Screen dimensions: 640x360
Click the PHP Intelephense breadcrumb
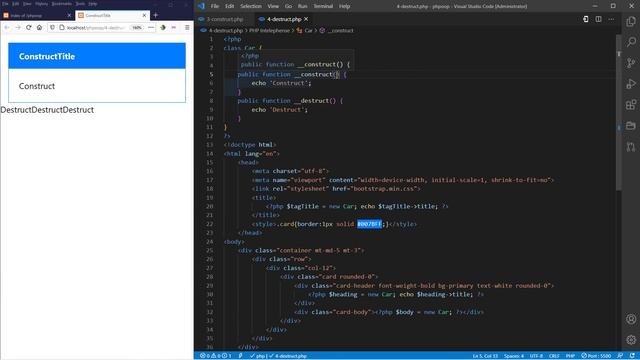tap(269, 30)
